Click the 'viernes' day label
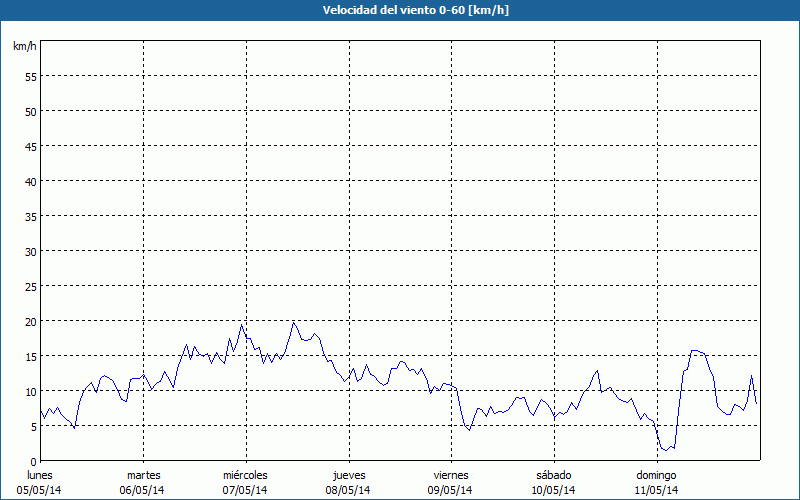This screenshot has width=800, height=500. coord(450,475)
